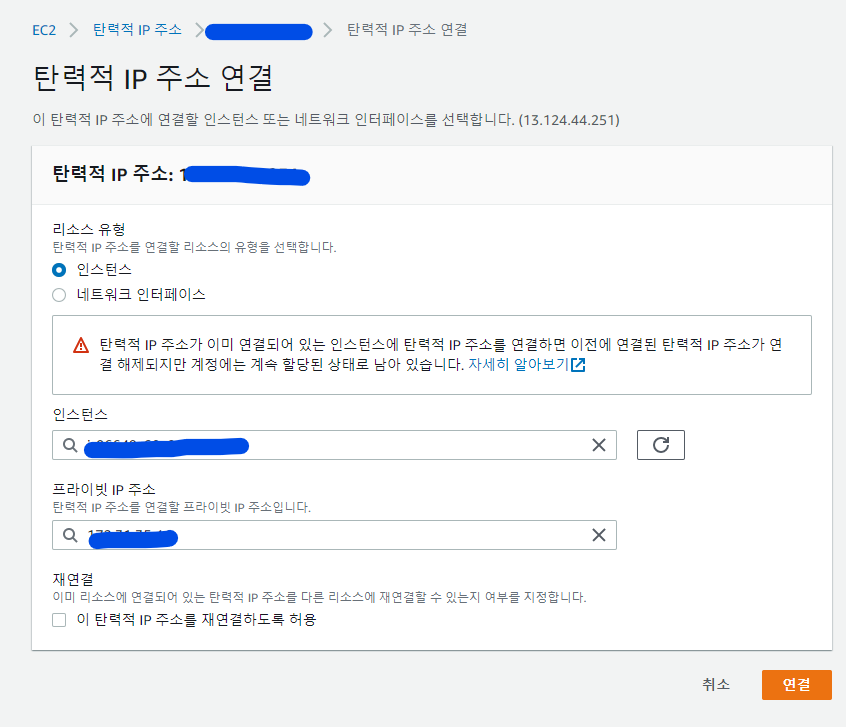
Task: Open the redacted breadcrumb link
Action: click(258, 32)
